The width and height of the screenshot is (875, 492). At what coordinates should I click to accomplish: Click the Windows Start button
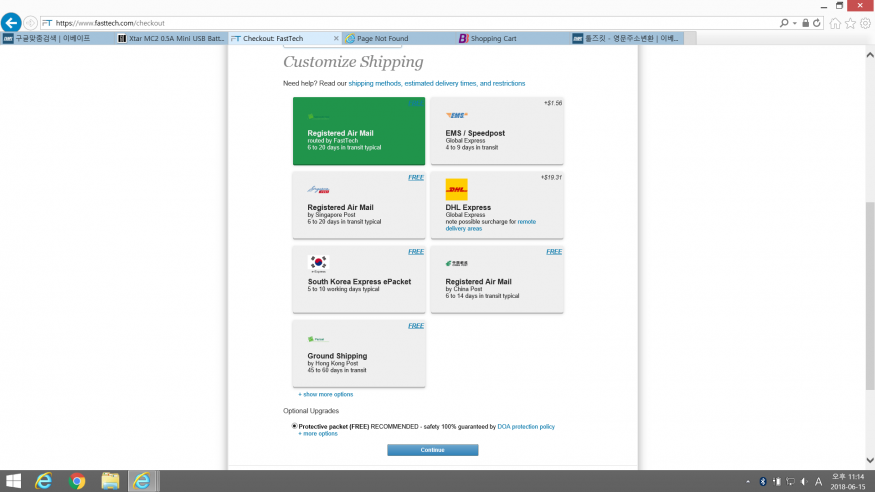(13, 481)
